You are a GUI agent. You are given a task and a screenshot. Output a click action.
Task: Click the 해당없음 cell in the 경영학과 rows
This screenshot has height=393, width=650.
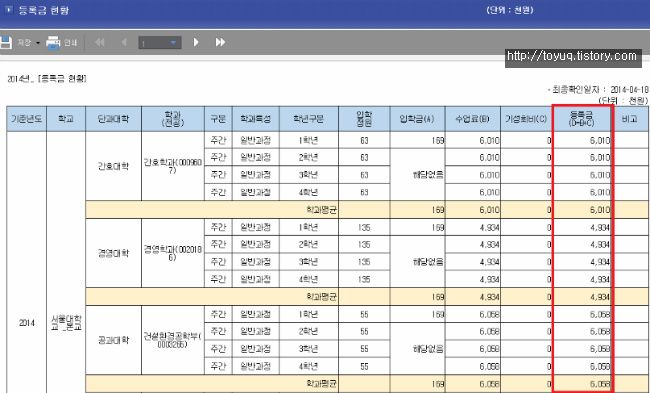(417, 262)
